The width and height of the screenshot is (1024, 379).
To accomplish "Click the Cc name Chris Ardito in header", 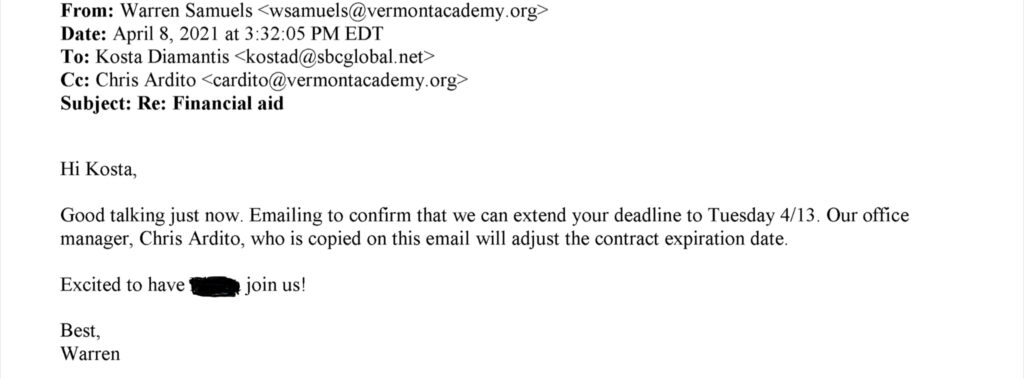I will 147,80.
